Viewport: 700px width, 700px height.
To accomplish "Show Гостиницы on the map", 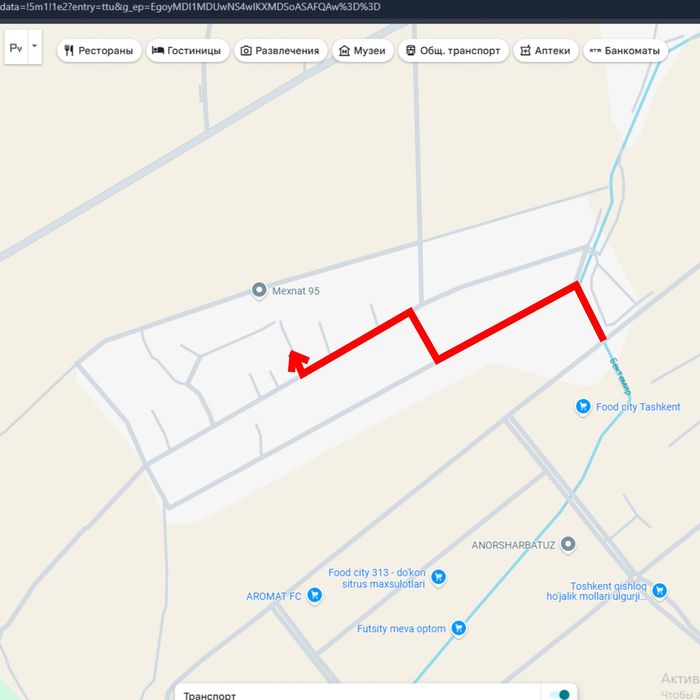I will 188,50.
